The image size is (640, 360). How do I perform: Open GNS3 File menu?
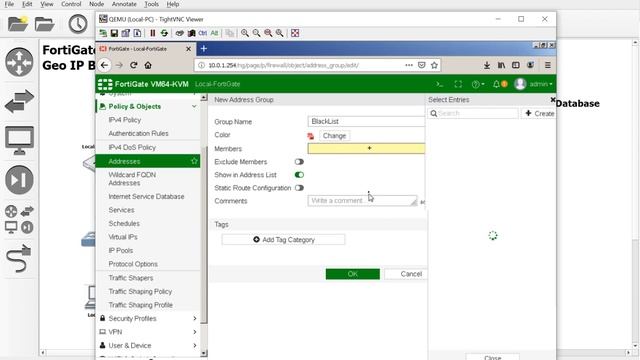click(x=9, y=4)
